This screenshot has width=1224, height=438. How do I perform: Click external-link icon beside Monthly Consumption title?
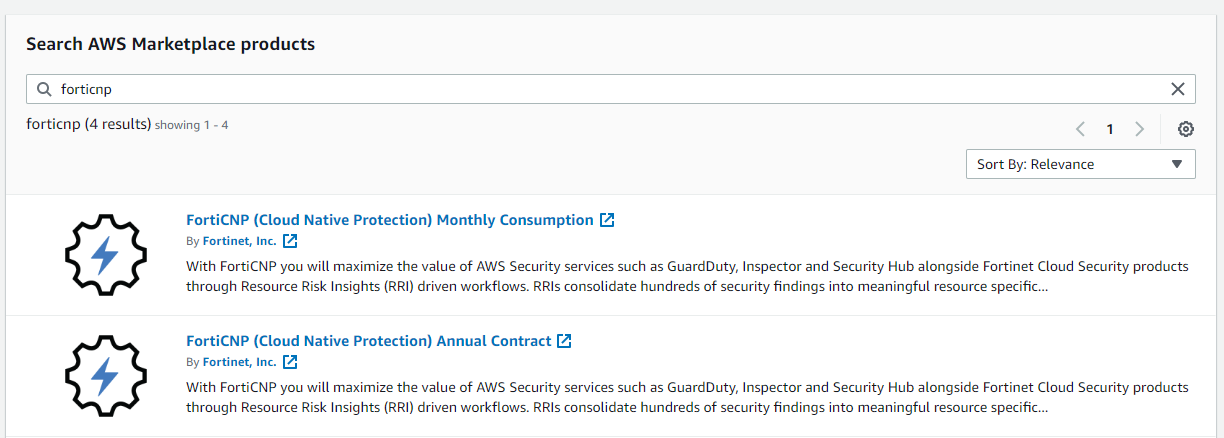[607, 220]
